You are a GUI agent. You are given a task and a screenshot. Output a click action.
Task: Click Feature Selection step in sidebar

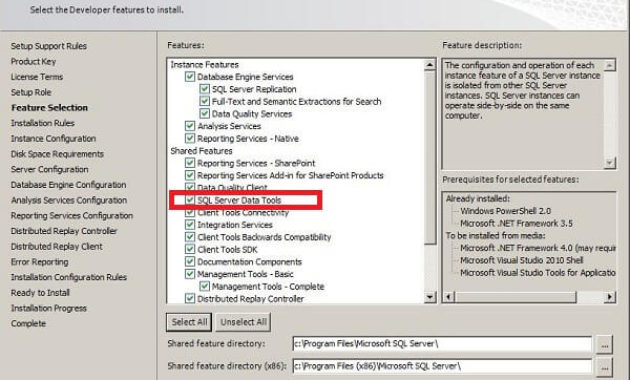coord(49,107)
